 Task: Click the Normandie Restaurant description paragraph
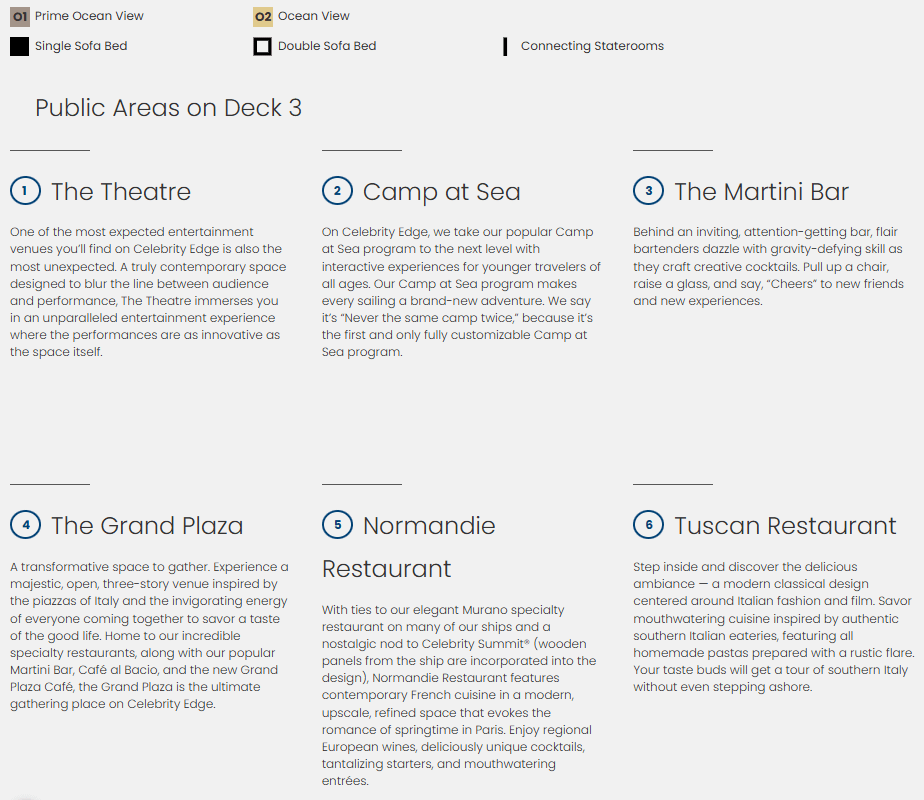click(459, 695)
